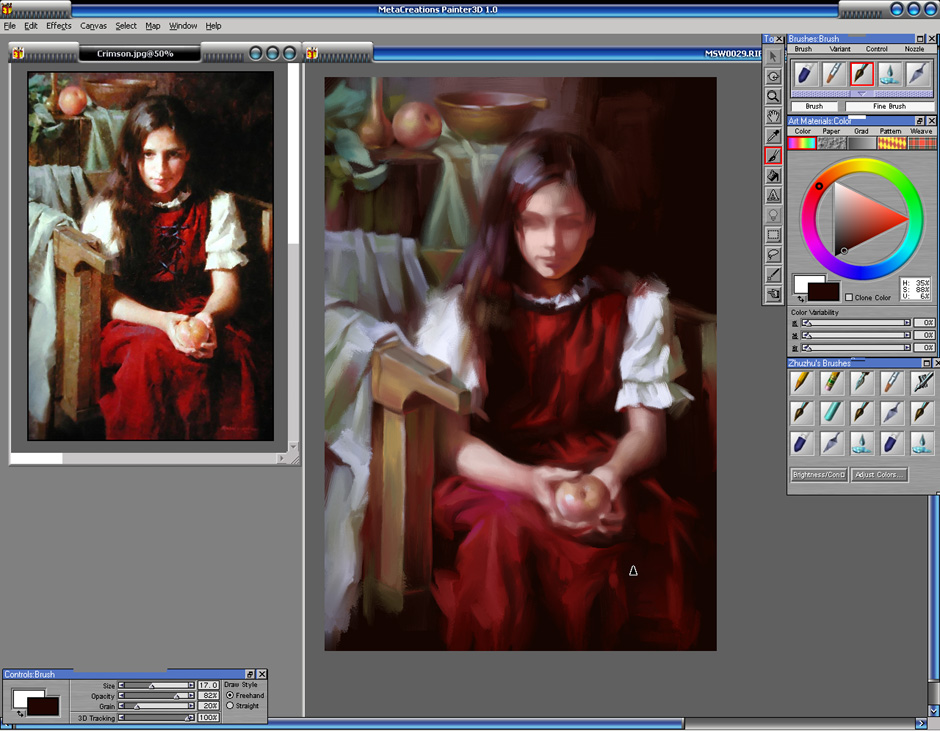Pick the cyan marker in Zhuzhu's Brushes
Screen dimensions: 940x731
click(x=831, y=412)
